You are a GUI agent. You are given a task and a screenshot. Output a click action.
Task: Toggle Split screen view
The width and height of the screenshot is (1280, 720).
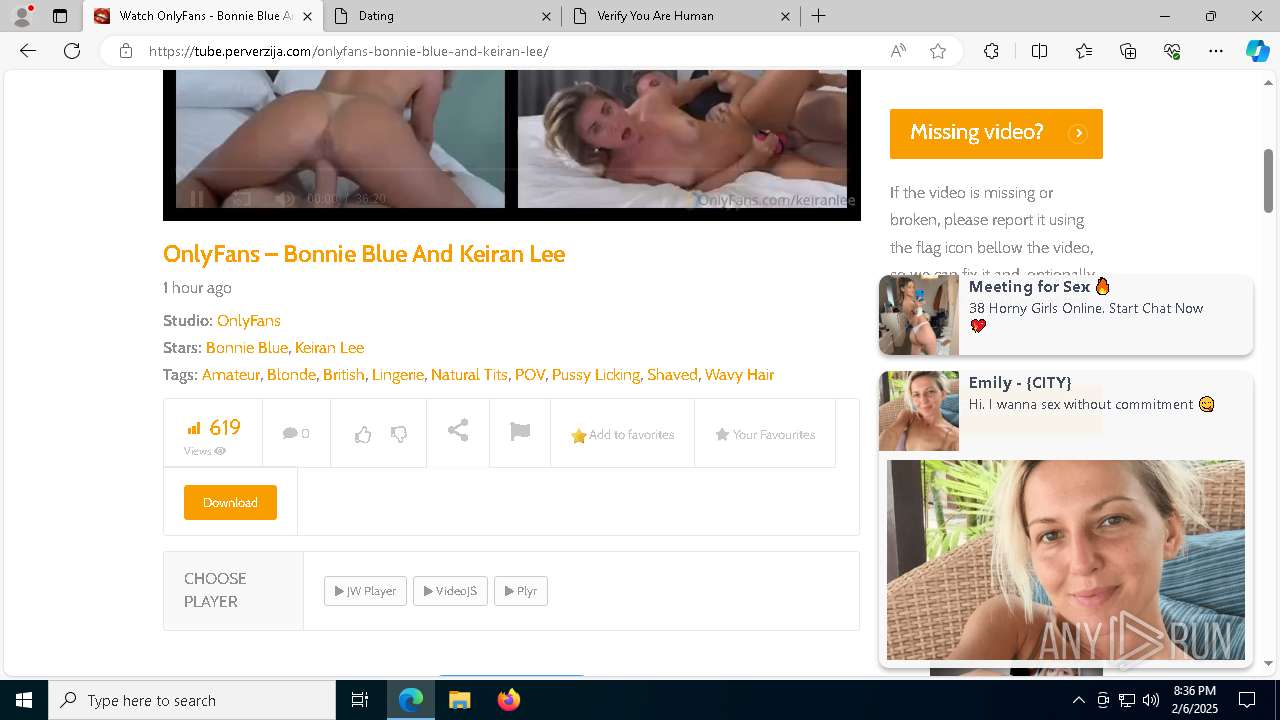coord(1039,51)
